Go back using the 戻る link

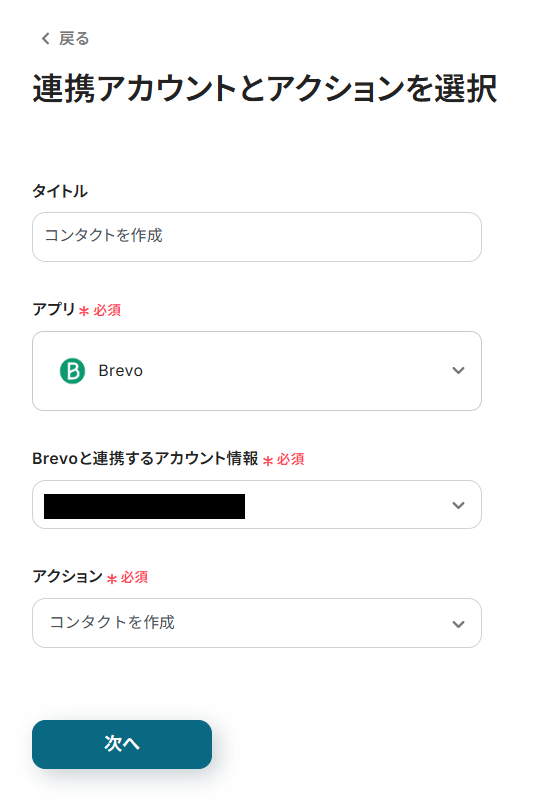[x=65, y=39]
